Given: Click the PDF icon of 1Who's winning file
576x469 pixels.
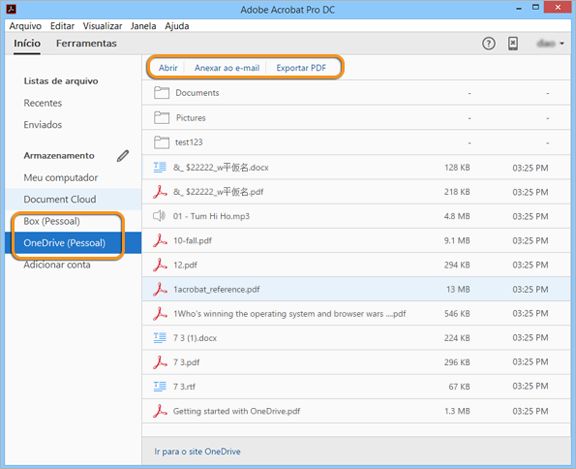Looking at the screenshot, I should point(160,314).
